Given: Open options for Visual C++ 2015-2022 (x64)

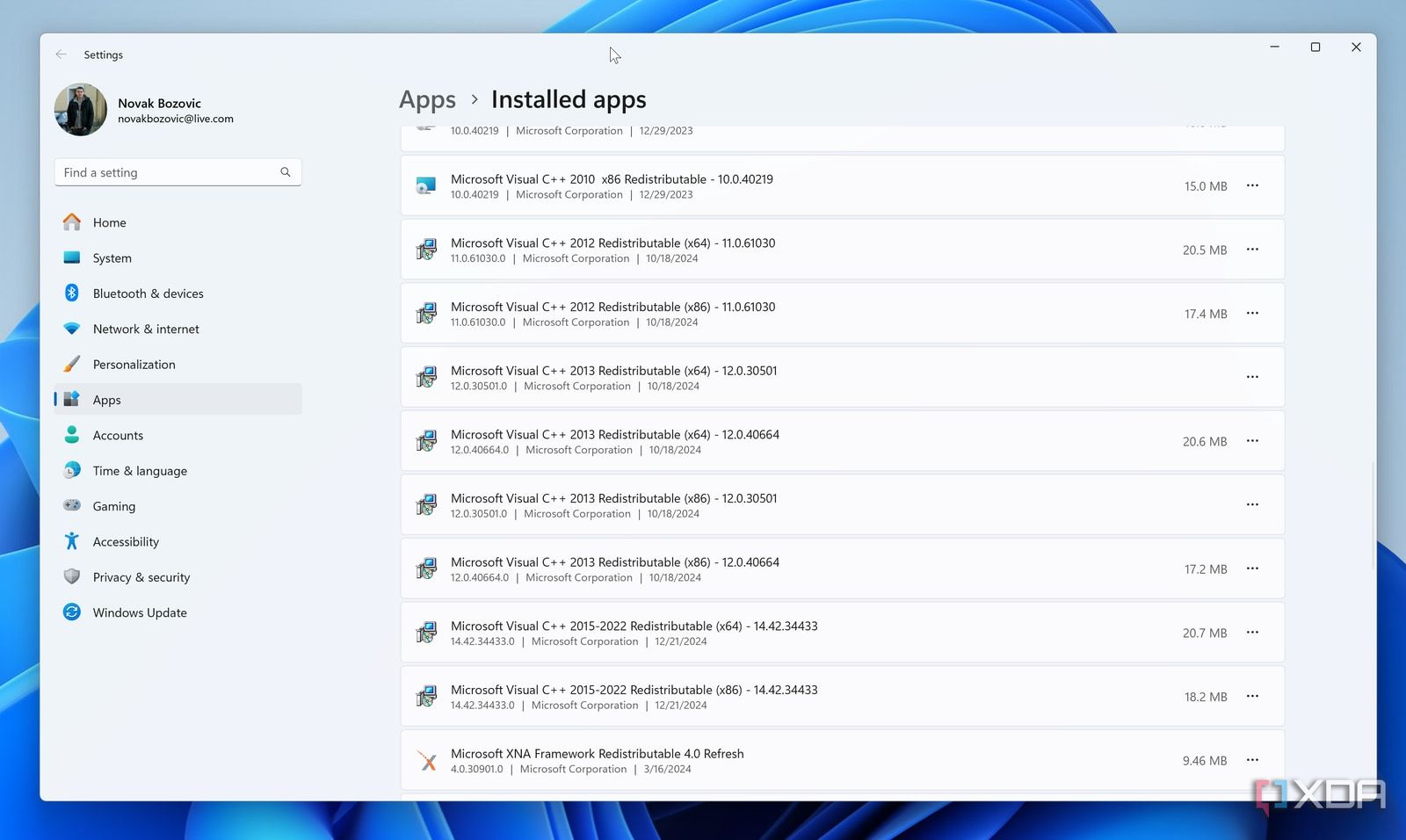Looking at the screenshot, I should (x=1252, y=633).
